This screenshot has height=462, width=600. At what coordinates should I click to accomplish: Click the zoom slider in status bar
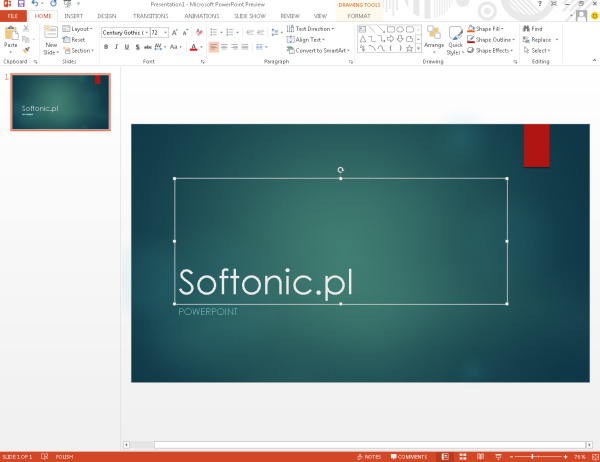click(534, 456)
